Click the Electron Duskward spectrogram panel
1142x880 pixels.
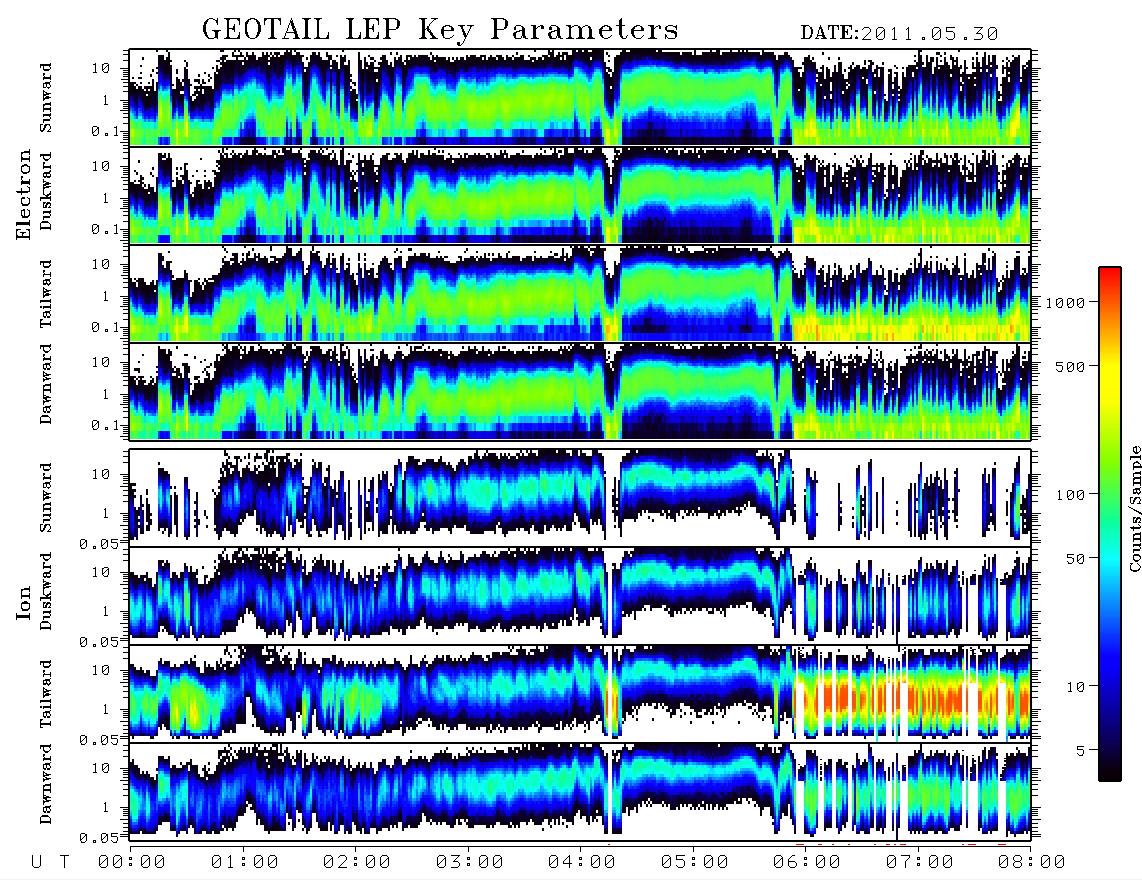tap(580, 195)
